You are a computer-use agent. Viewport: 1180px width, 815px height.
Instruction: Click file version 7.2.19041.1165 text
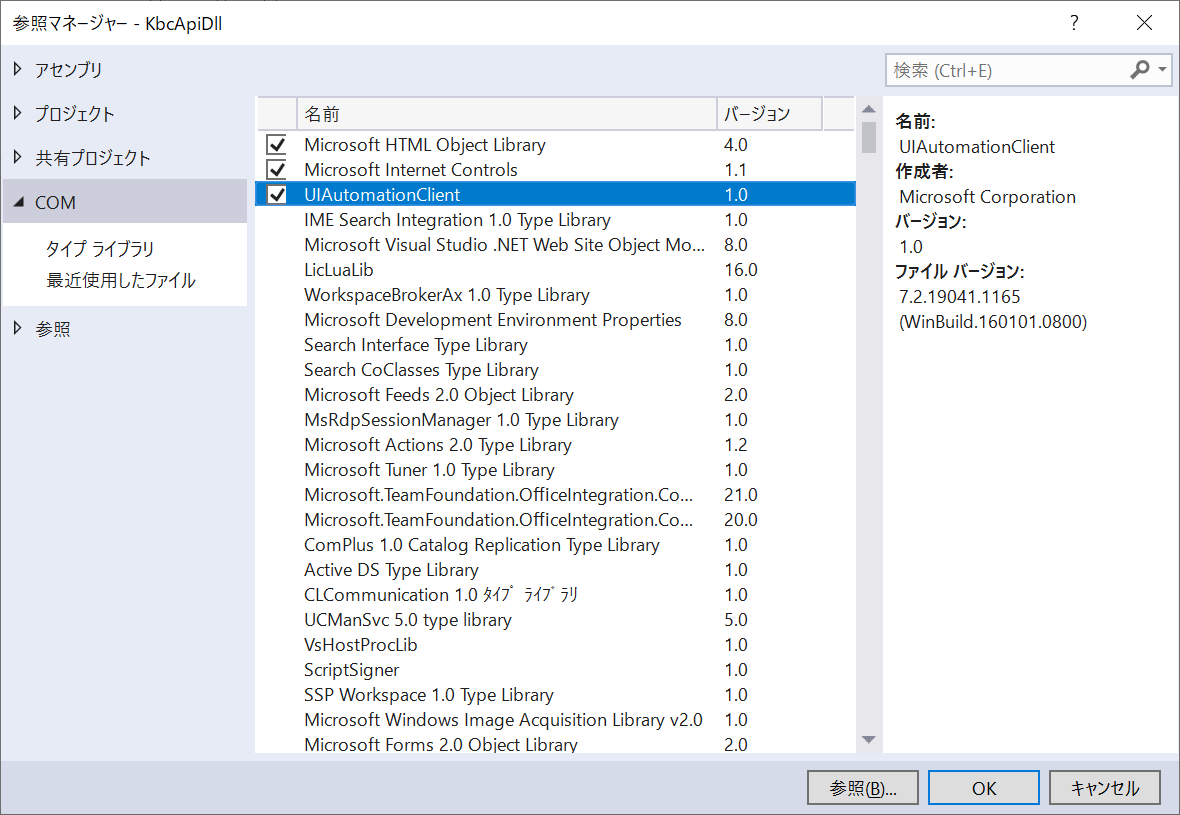[960, 297]
